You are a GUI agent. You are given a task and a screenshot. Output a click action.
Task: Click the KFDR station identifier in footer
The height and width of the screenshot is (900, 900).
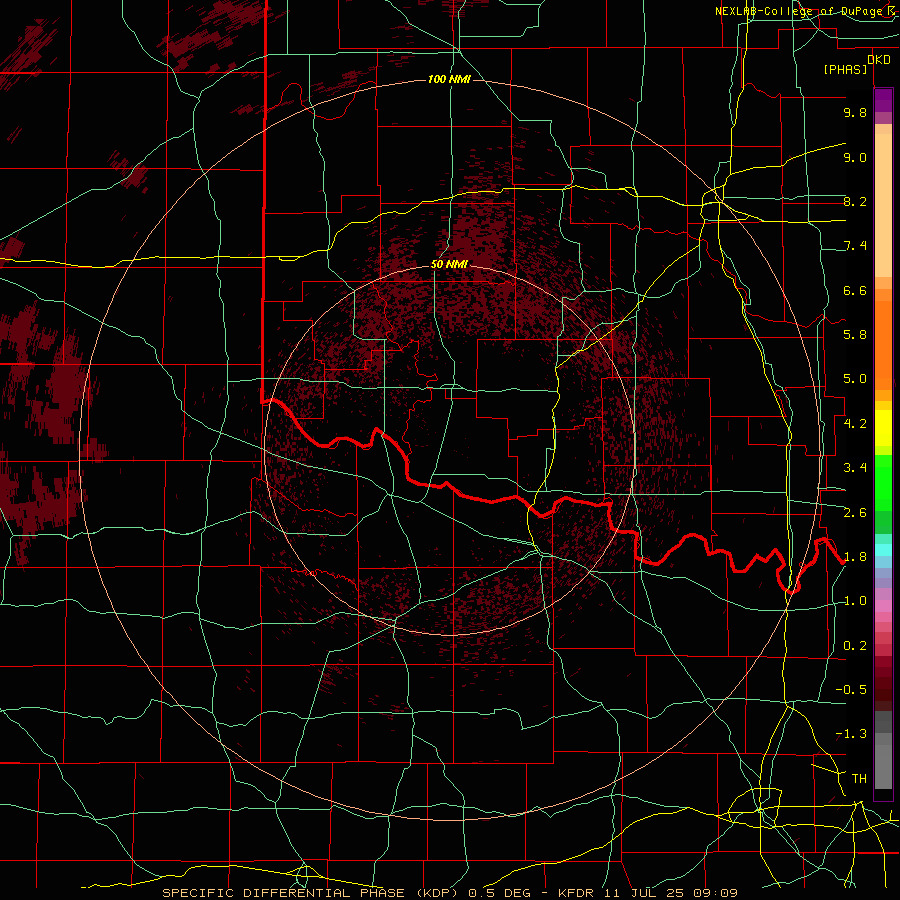click(577, 893)
